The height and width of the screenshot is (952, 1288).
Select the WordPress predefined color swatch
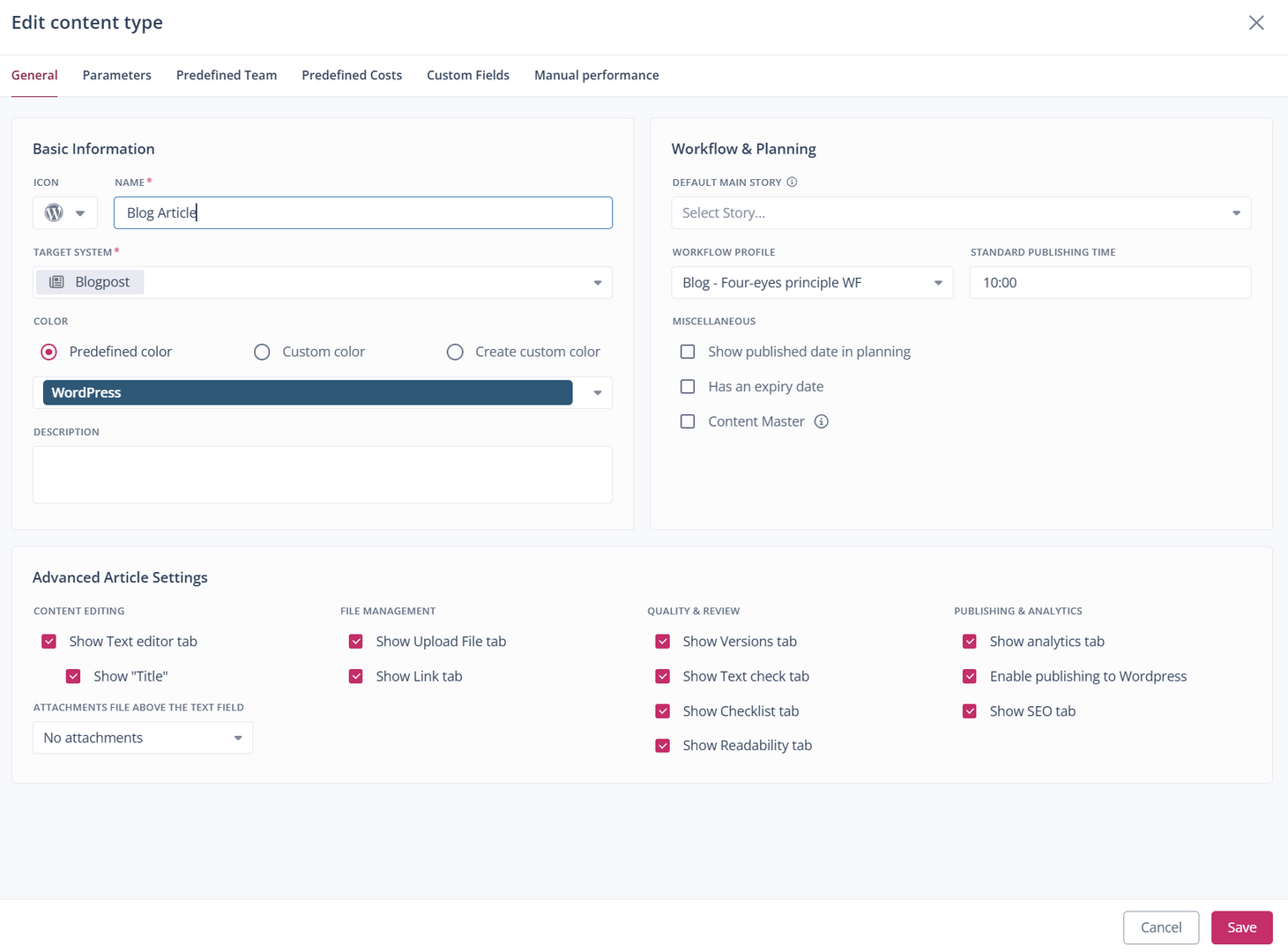[308, 393]
